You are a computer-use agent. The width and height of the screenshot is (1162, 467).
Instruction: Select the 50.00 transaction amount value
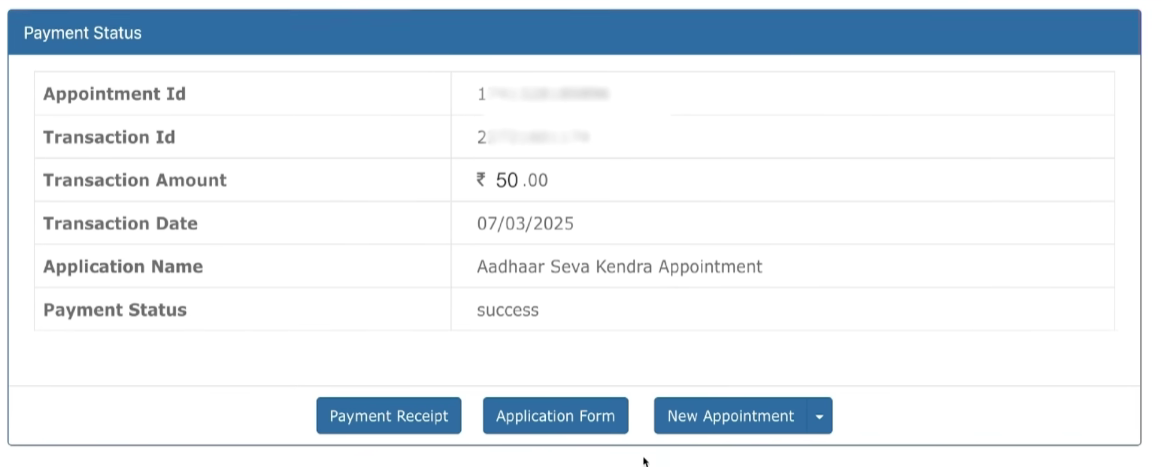click(522, 180)
